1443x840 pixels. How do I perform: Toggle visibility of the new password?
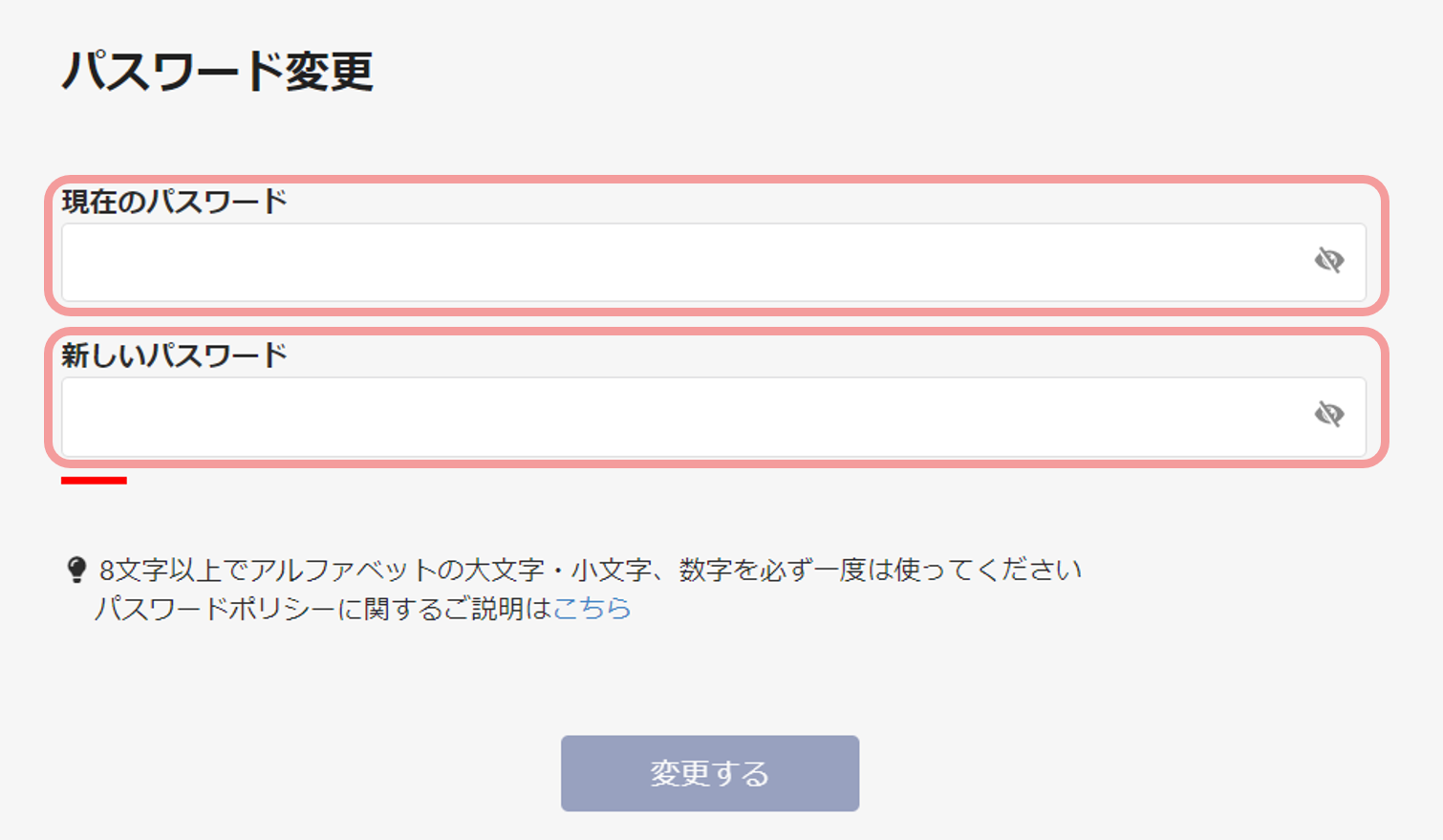click(x=1329, y=414)
